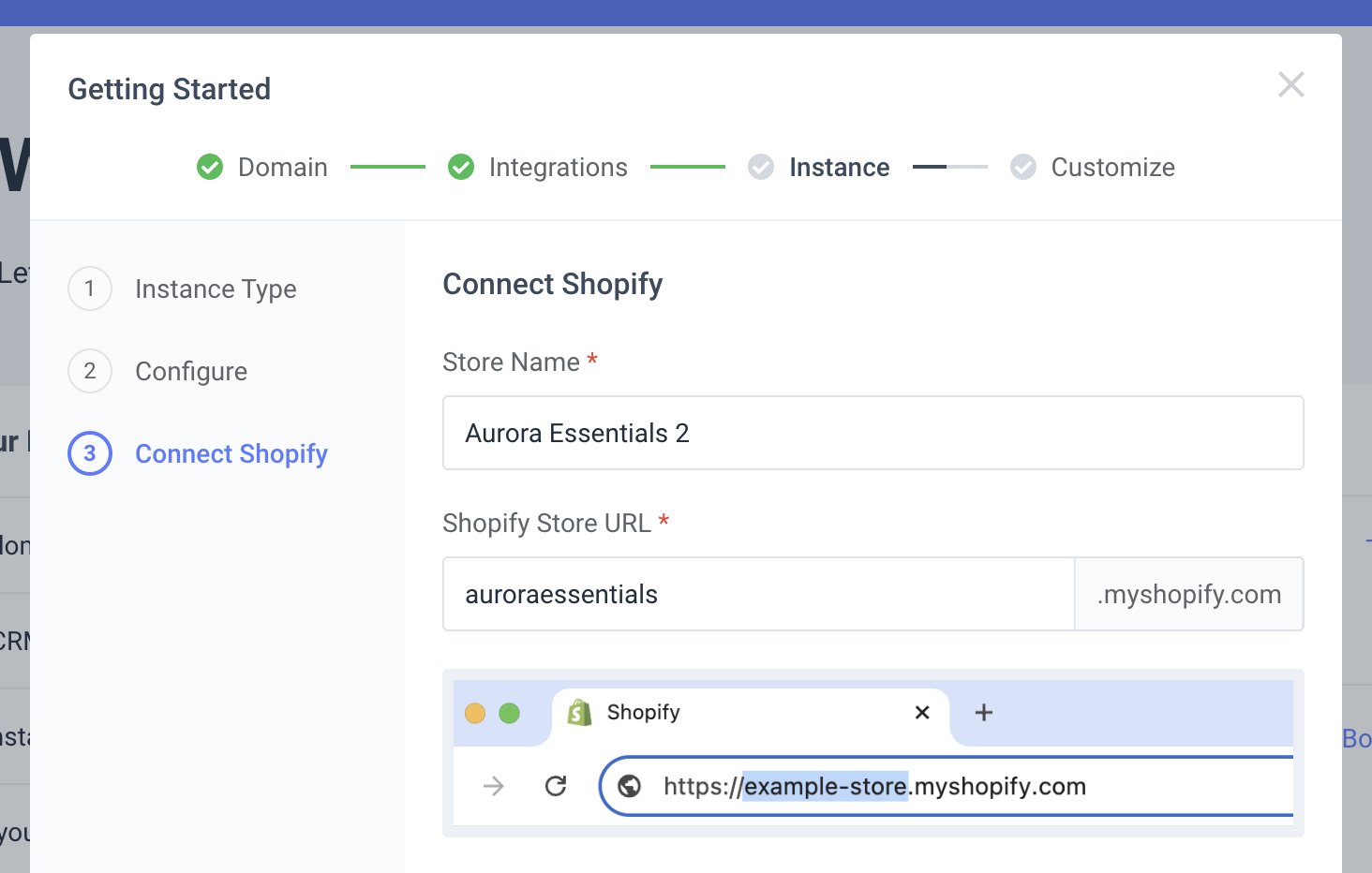1372x873 pixels.
Task: Click the Customize step gray check icon
Action: 1023,167
